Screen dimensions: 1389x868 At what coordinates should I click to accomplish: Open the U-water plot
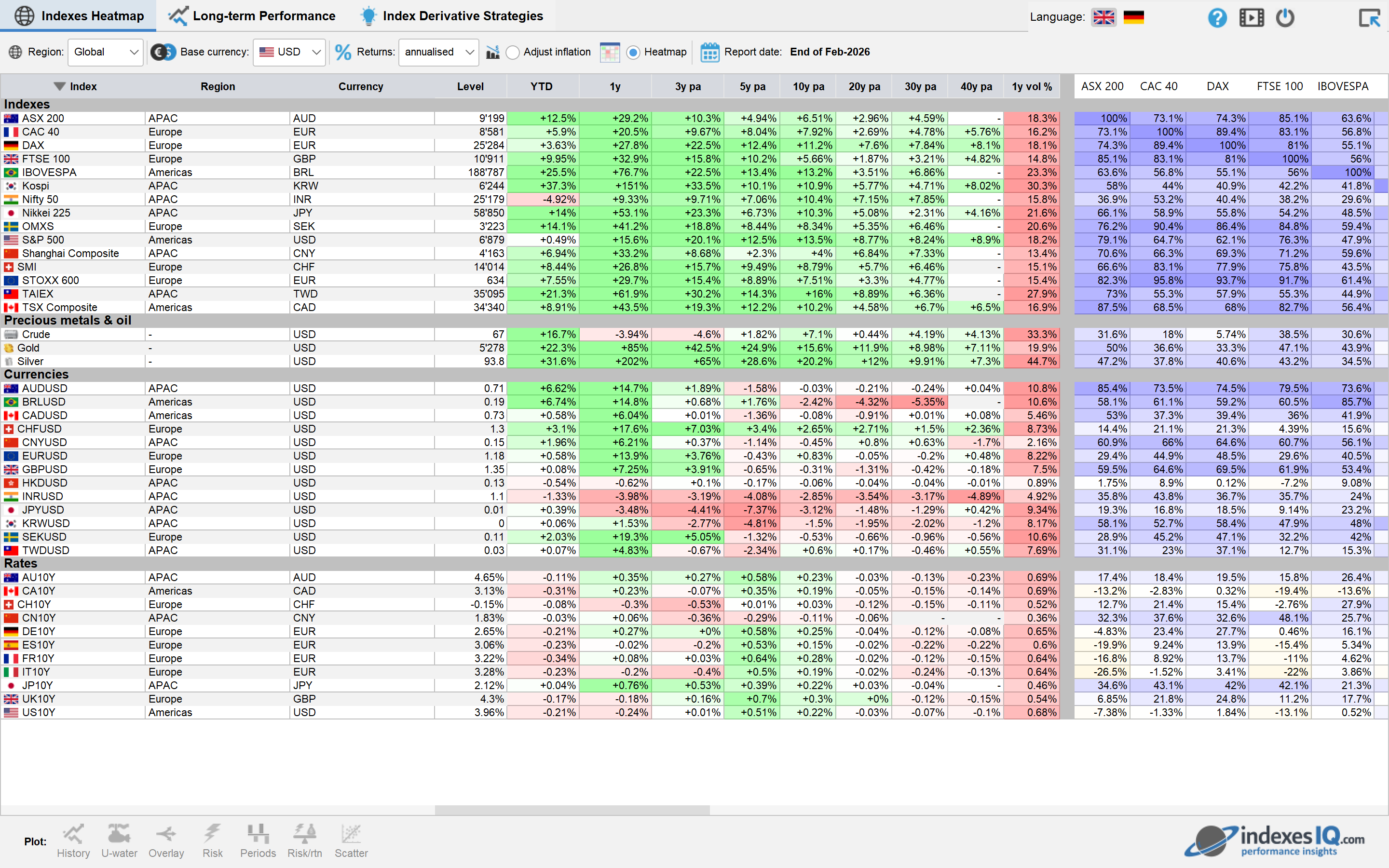point(120,841)
